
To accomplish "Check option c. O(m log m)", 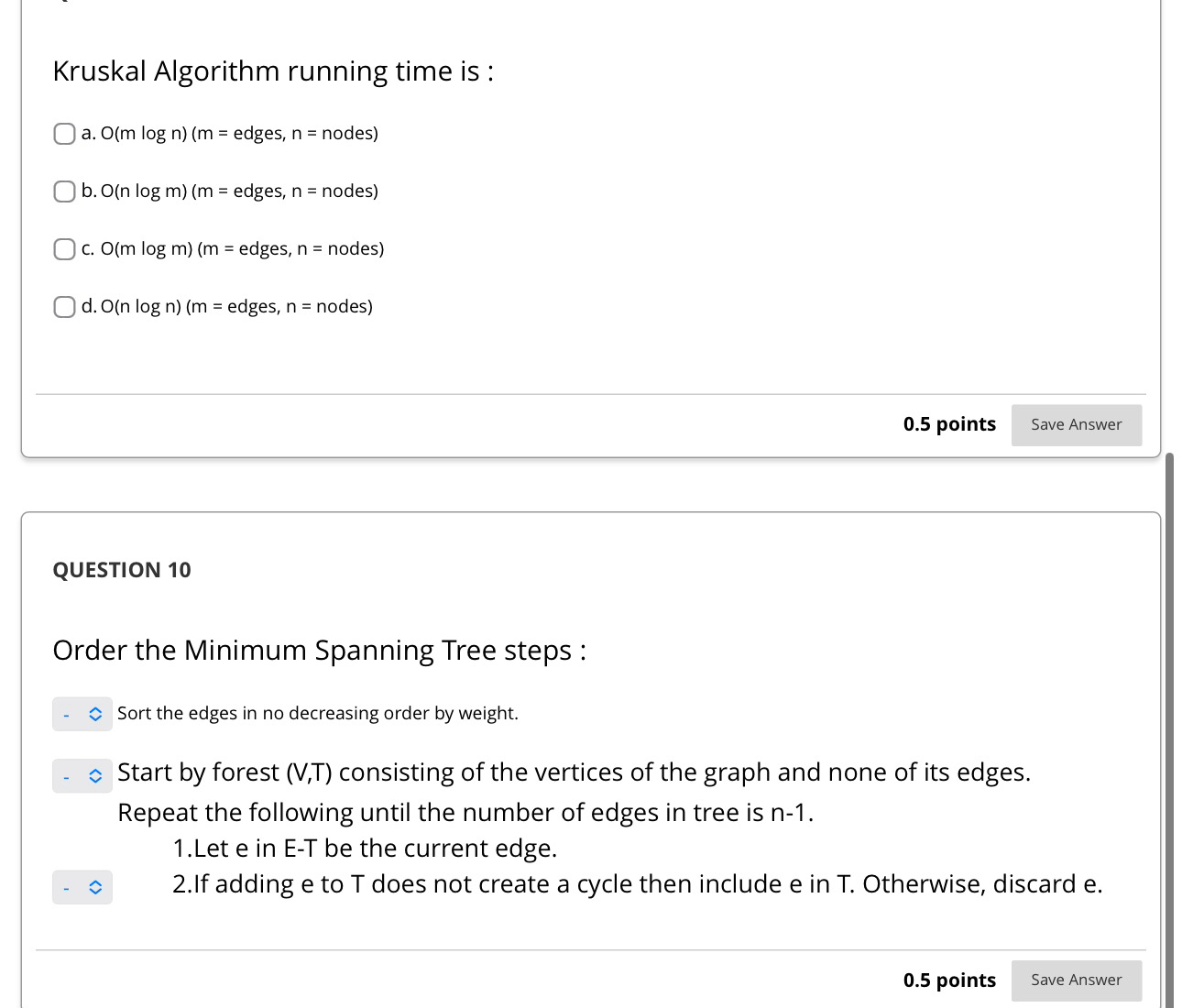I will [64, 249].
